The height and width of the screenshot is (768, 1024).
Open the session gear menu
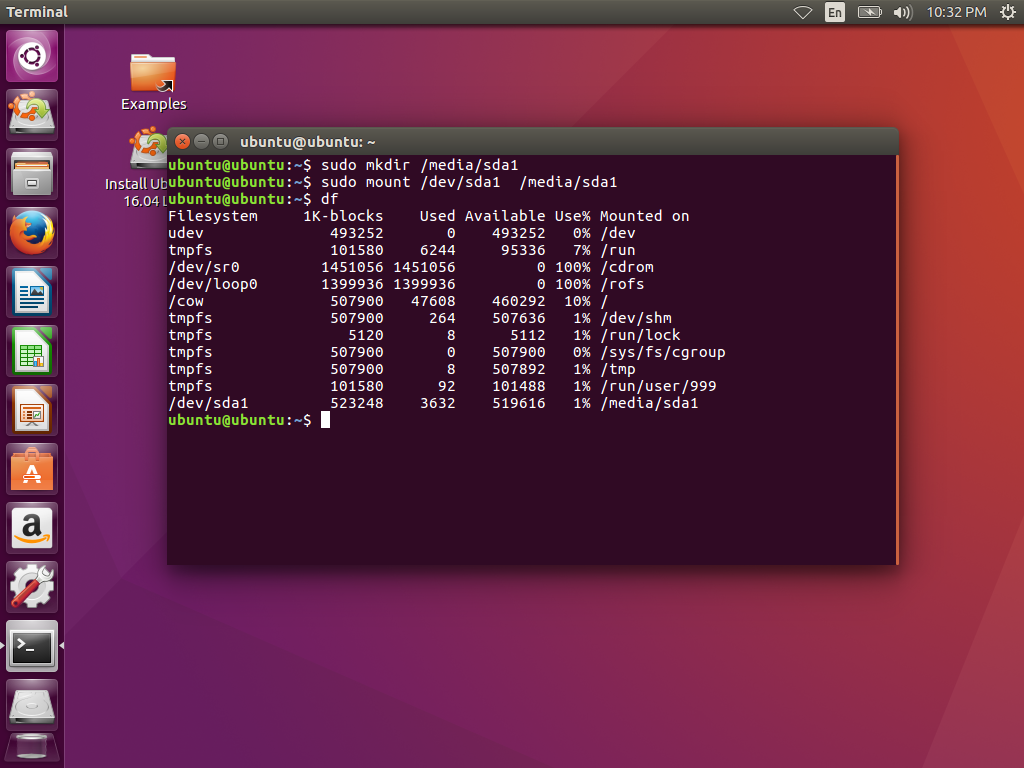point(1007,12)
